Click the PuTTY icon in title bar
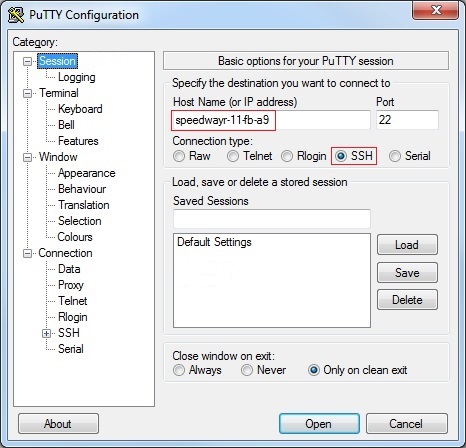Viewport: 466px width, 448px height. tap(16, 15)
